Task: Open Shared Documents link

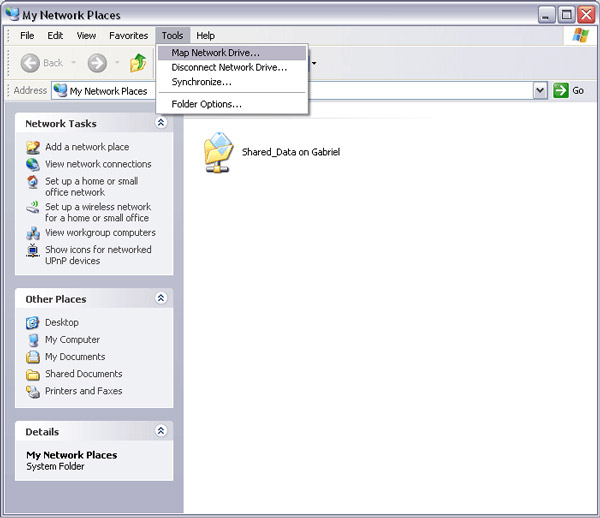Action: [84, 374]
